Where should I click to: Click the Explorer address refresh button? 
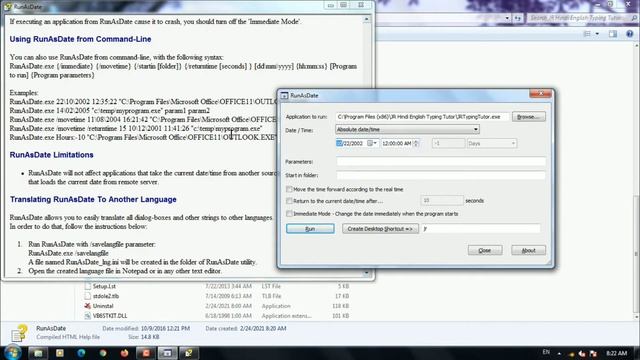pyautogui.click(x=518, y=18)
